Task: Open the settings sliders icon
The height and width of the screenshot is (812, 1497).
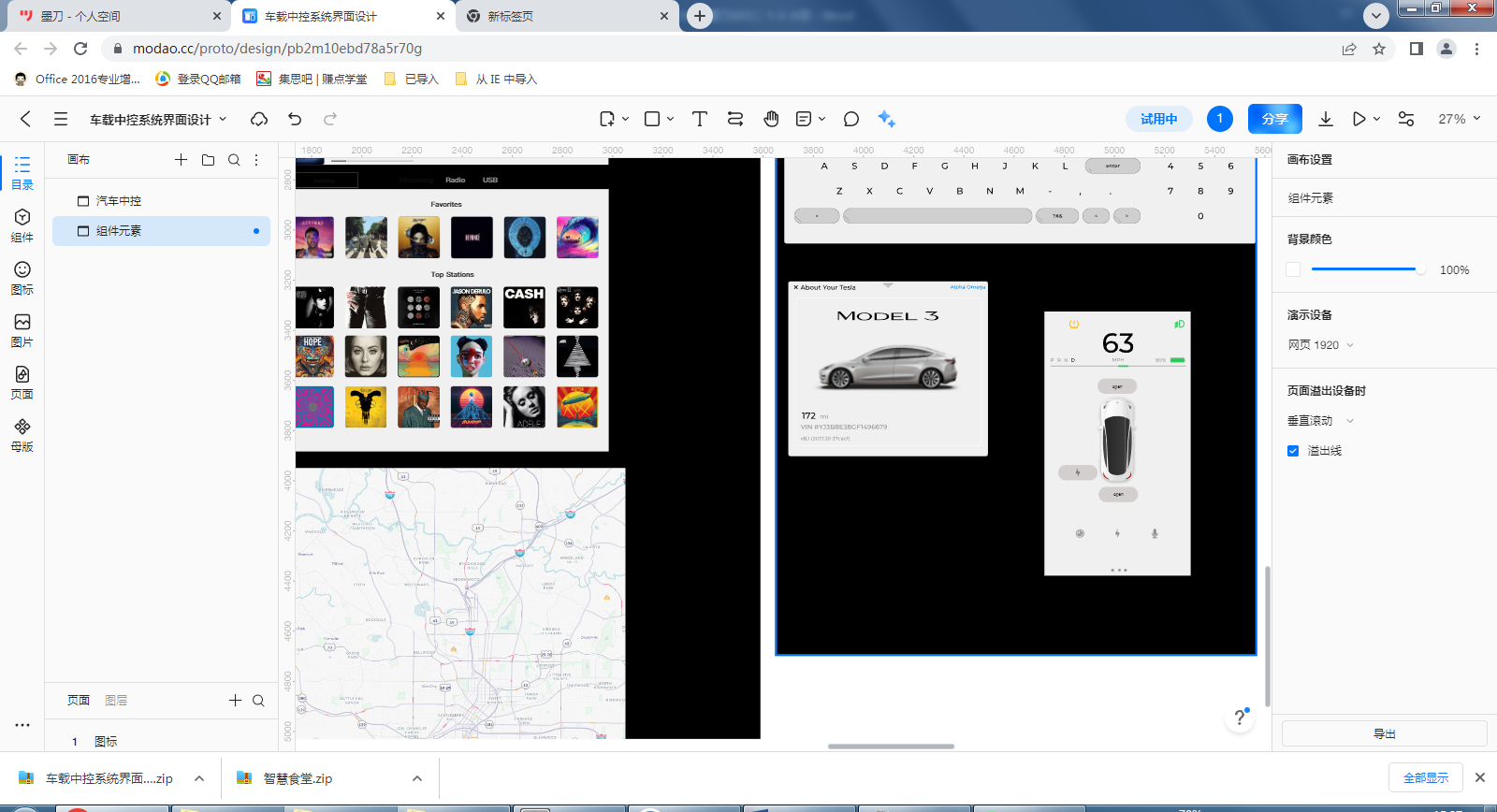Action: coord(1406,119)
